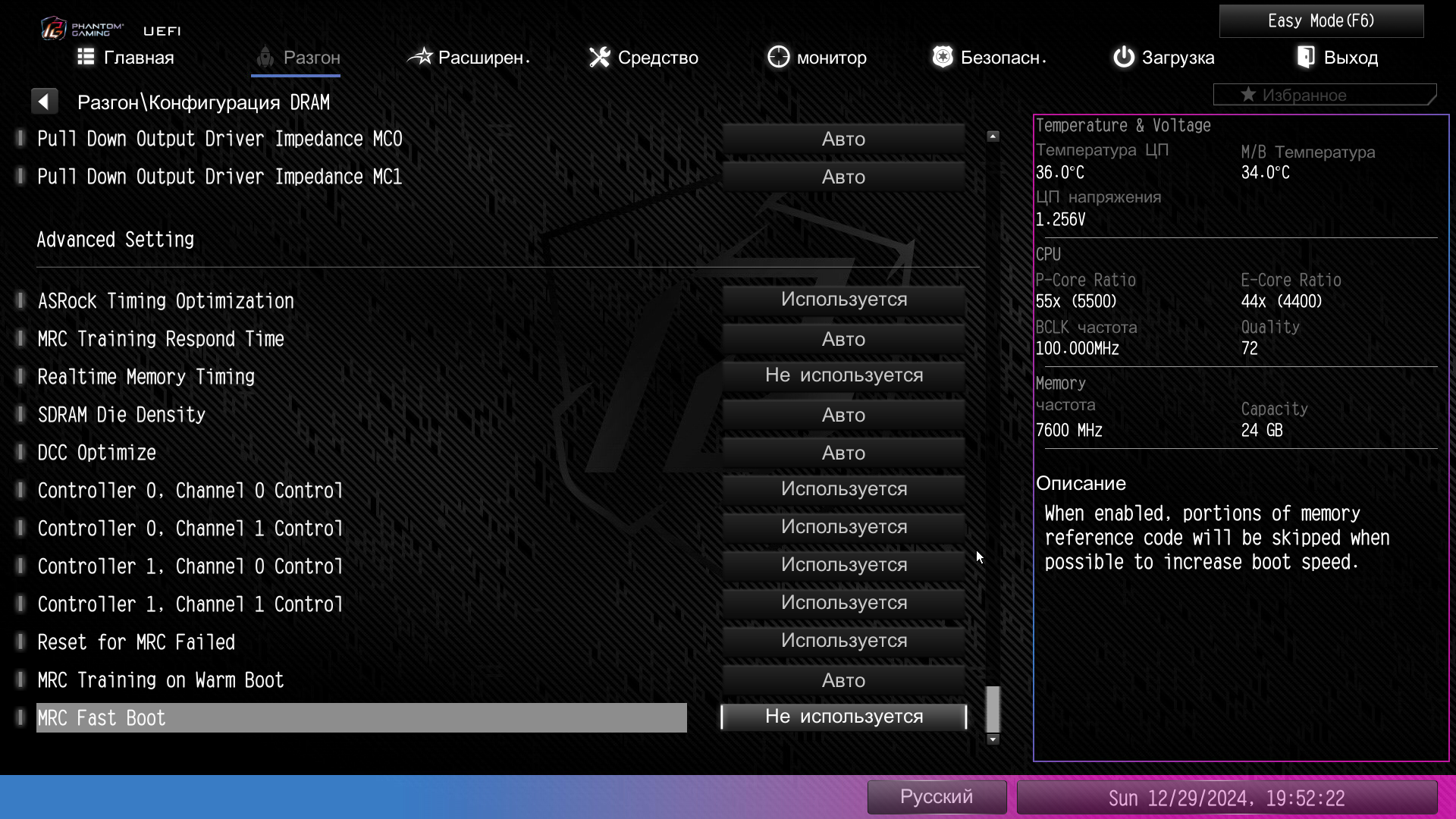Toggle the MRC Fast Boot setting
This screenshot has width=1456, height=819.
[843, 717]
